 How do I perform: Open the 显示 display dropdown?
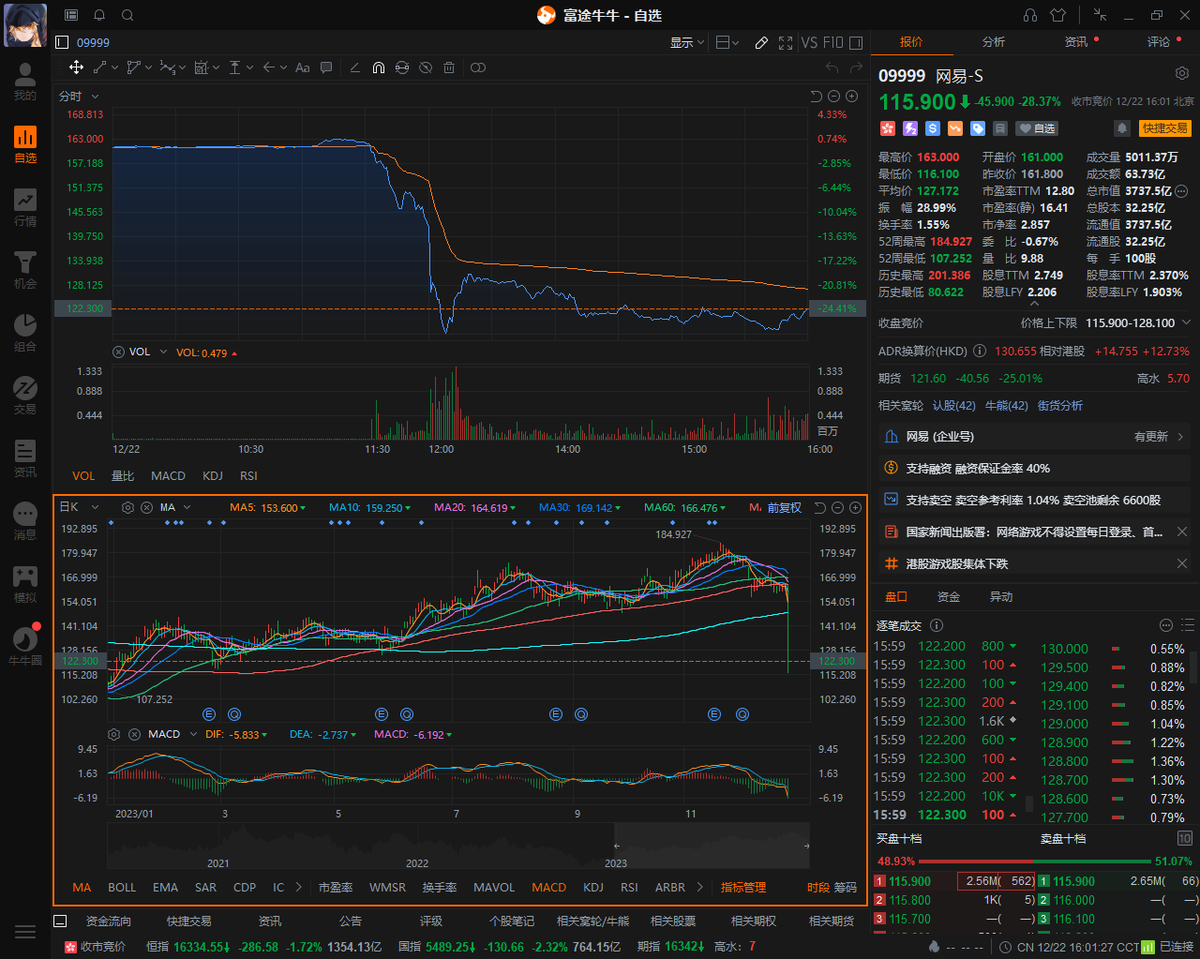pyautogui.click(x=687, y=43)
